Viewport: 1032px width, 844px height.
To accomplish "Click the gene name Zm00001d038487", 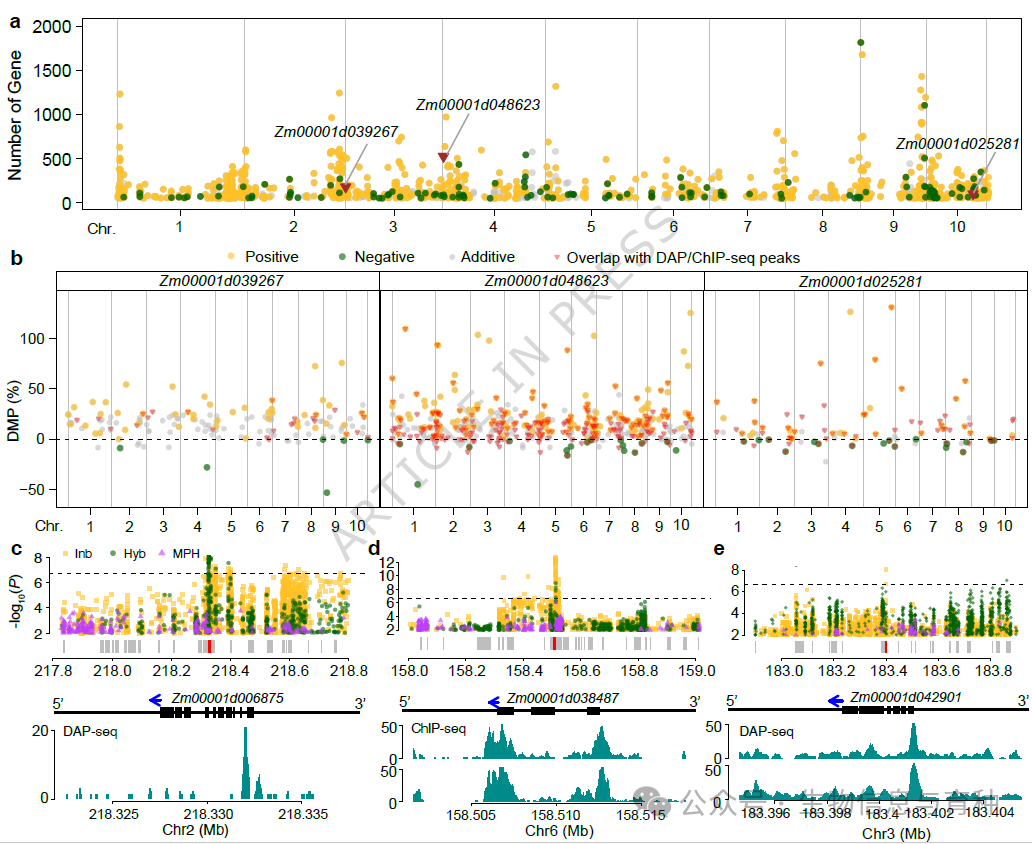I will click(563, 698).
